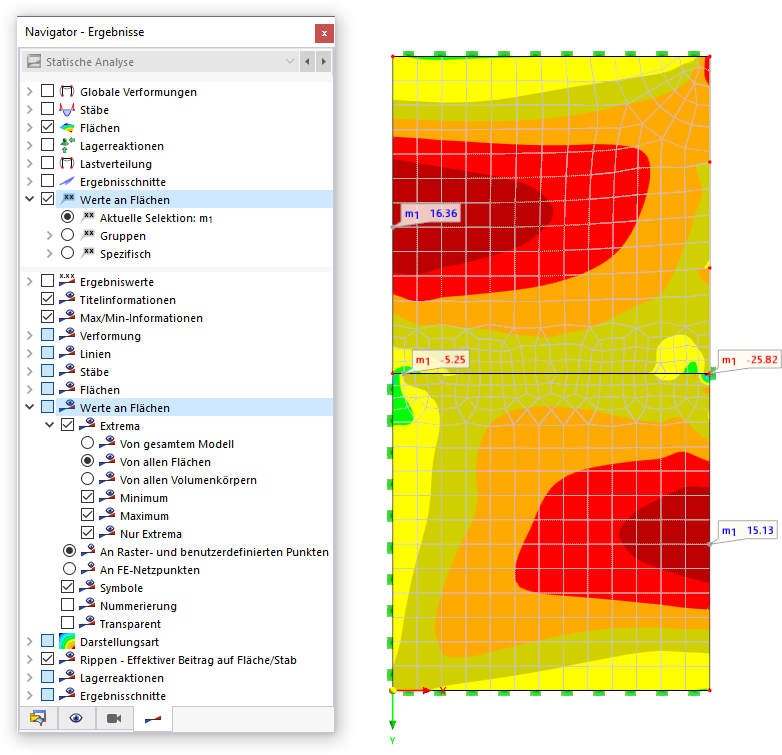This screenshot has height=755, width=782.
Task: Click the m1 -25.82 result label
Action: [x=750, y=360]
